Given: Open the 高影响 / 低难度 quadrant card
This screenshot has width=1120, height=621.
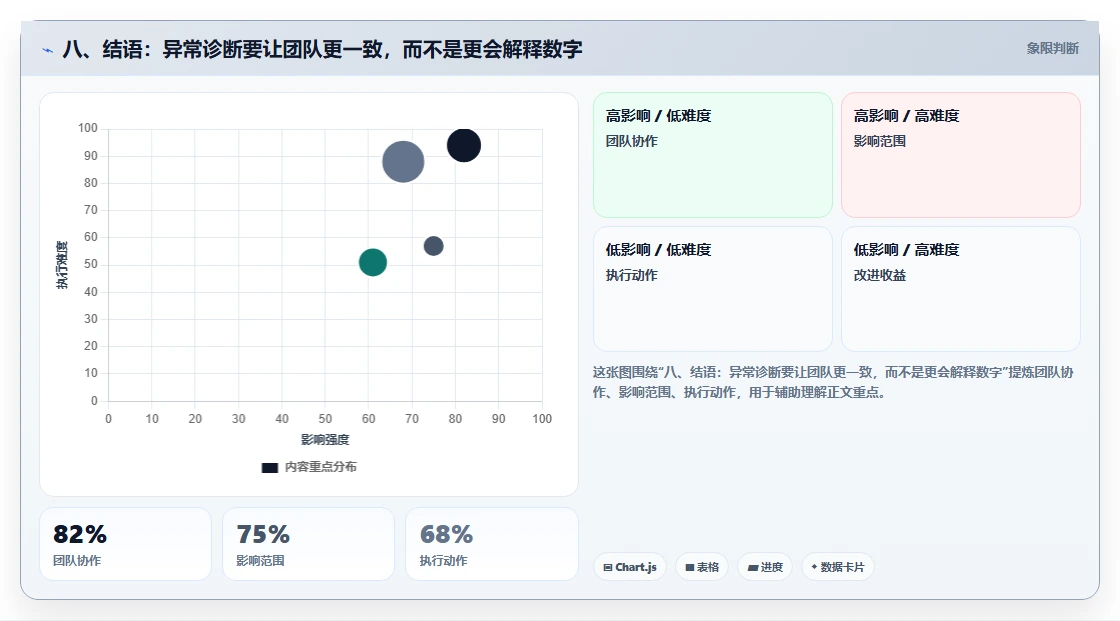Looking at the screenshot, I should (713, 155).
